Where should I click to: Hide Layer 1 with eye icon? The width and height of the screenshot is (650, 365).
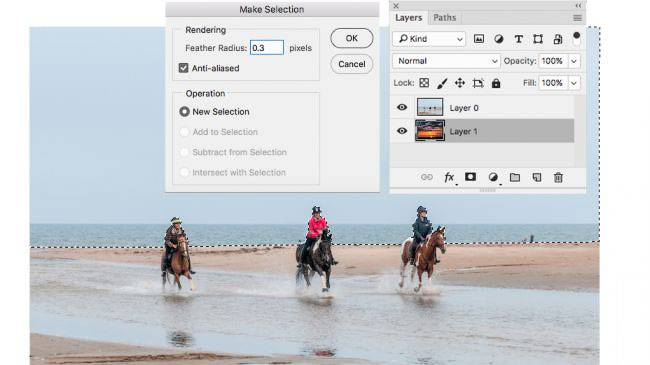pyautogui.click(x=402, y=131)
